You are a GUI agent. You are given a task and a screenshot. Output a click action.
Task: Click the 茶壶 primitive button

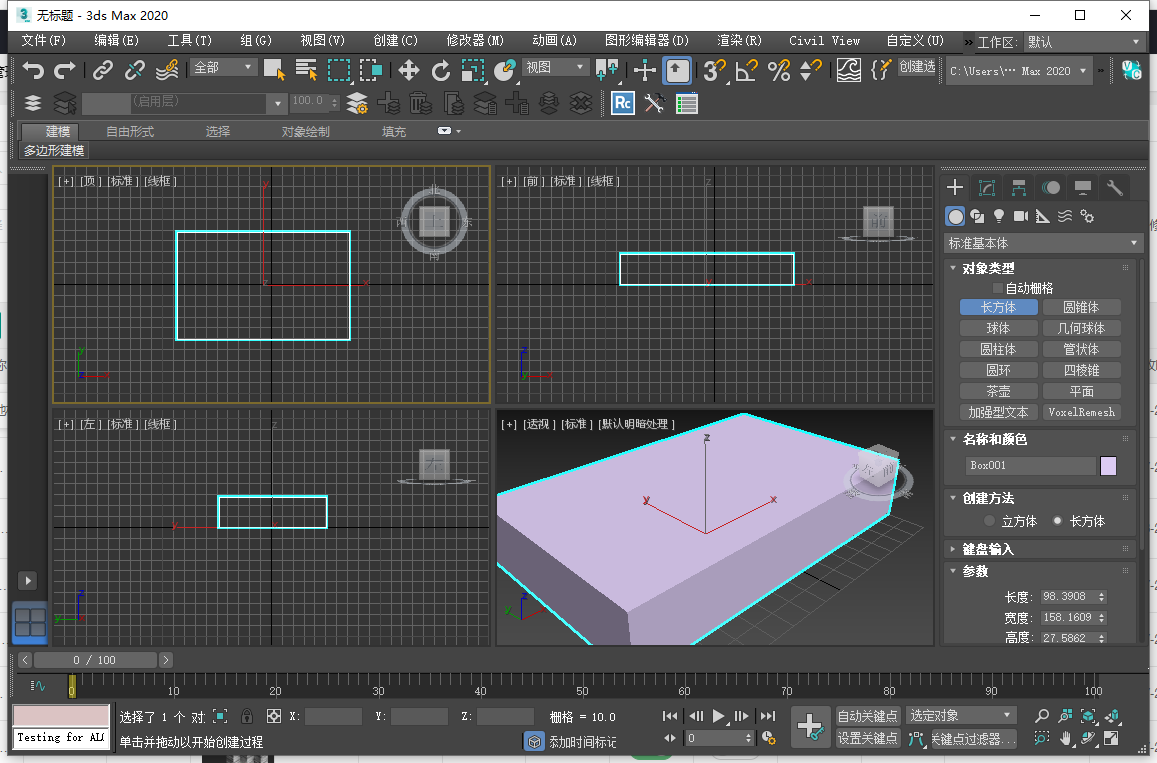pyautogui.click(x=998, y=391)
